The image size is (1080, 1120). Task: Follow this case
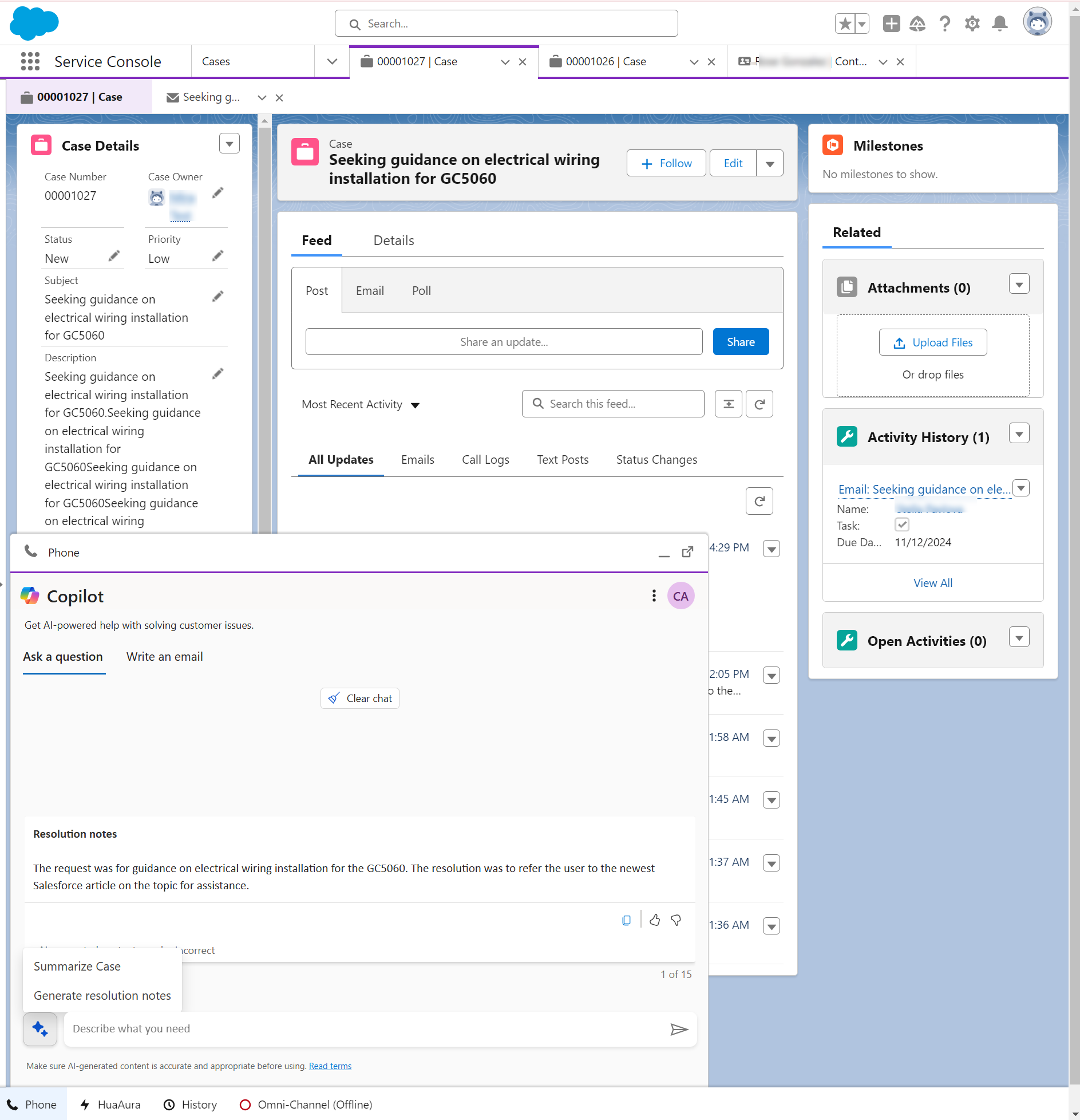click(x=666, y=163)
